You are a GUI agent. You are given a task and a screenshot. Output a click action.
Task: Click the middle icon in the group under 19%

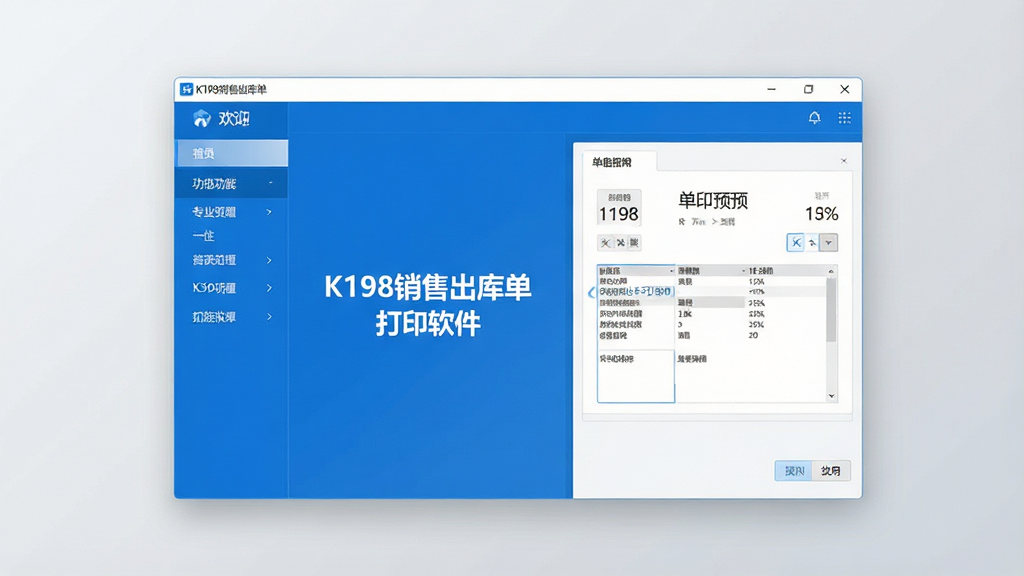(x=812, y=243)
